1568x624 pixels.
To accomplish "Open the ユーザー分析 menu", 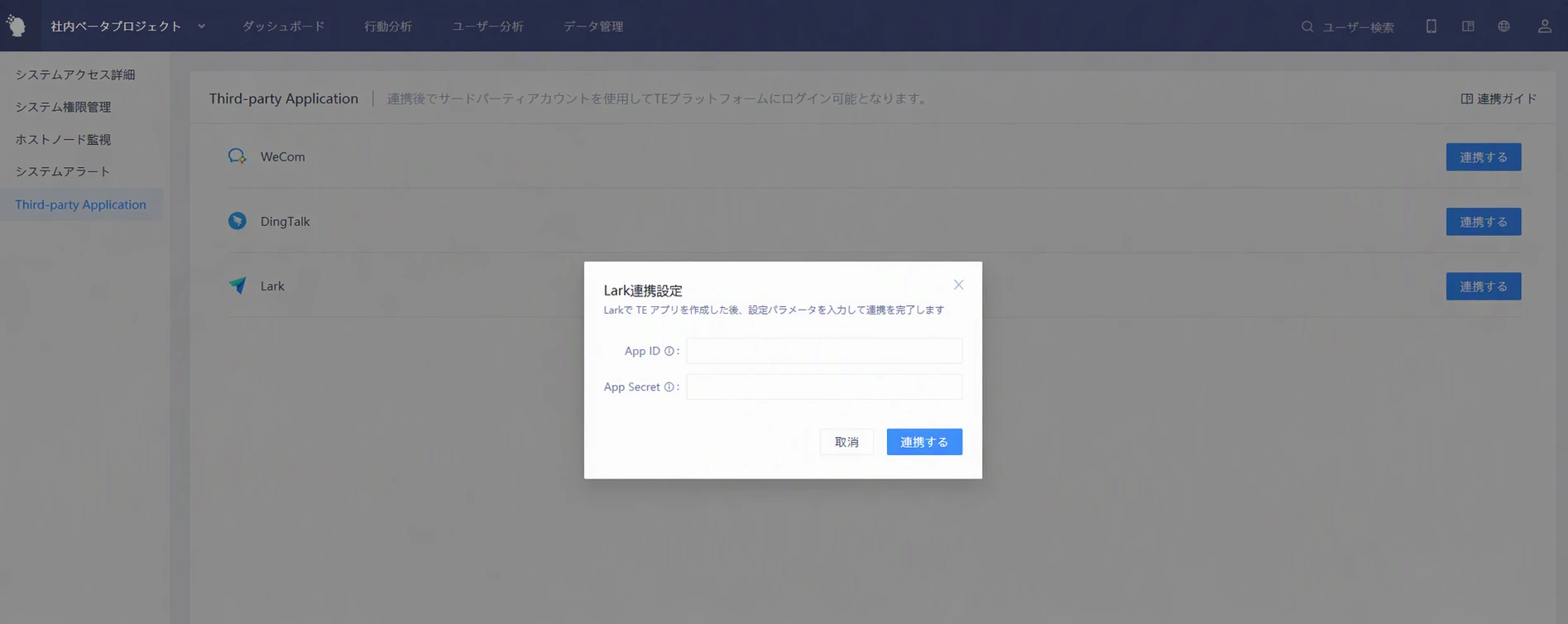I will (x=487, y=26).
